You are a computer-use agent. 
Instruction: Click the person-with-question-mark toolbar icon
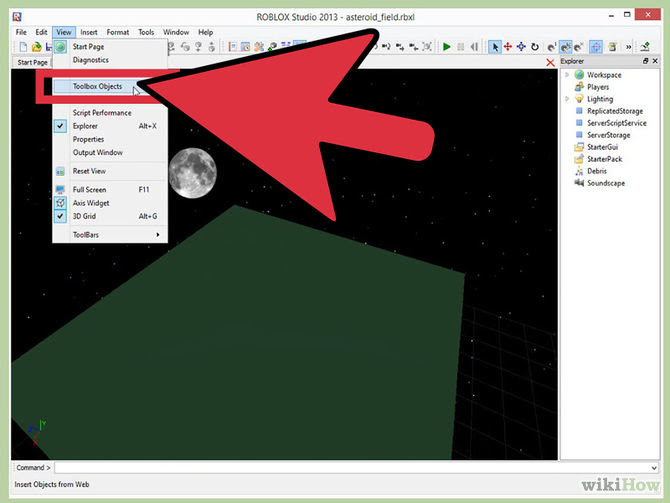click(198, 47)
